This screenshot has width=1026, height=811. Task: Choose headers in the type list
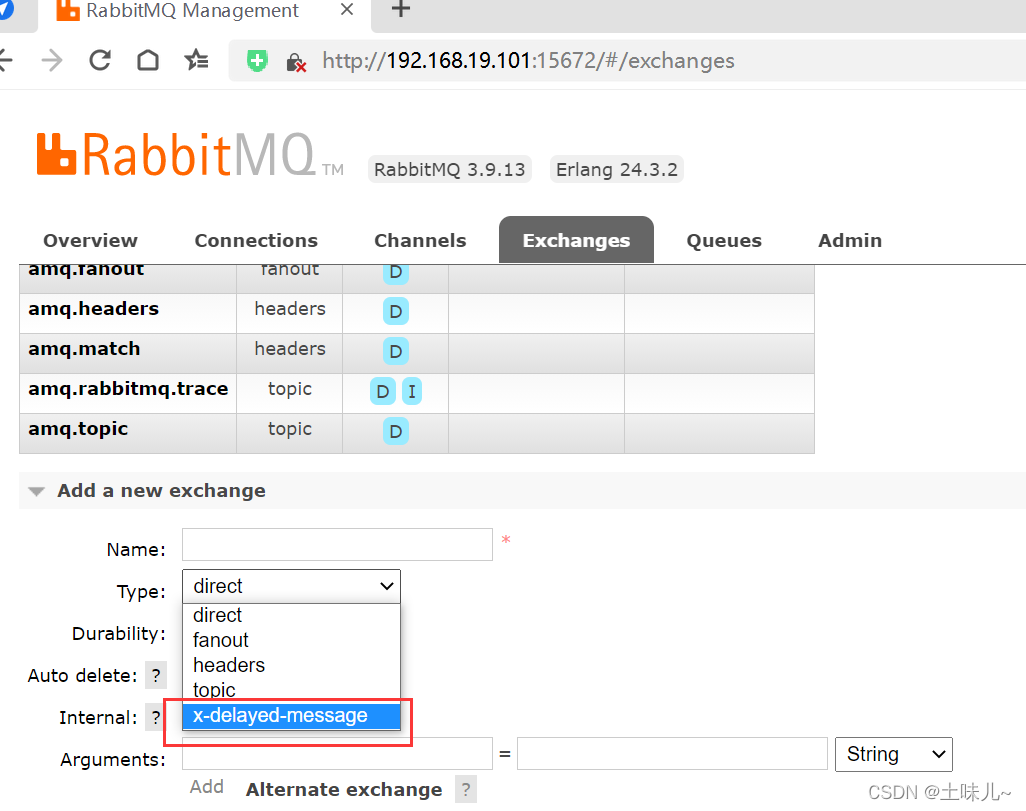pyautogui.click(x=291, y=665)
